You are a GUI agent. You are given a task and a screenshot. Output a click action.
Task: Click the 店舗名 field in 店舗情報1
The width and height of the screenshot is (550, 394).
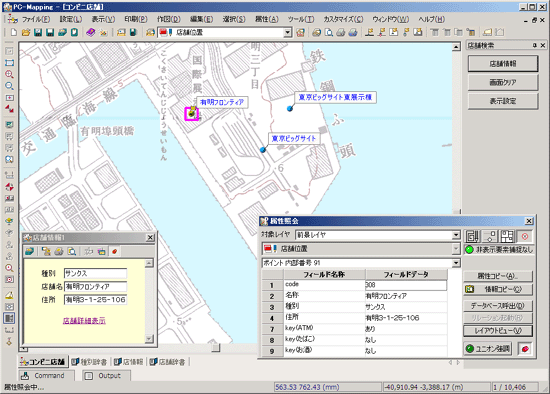95,287
